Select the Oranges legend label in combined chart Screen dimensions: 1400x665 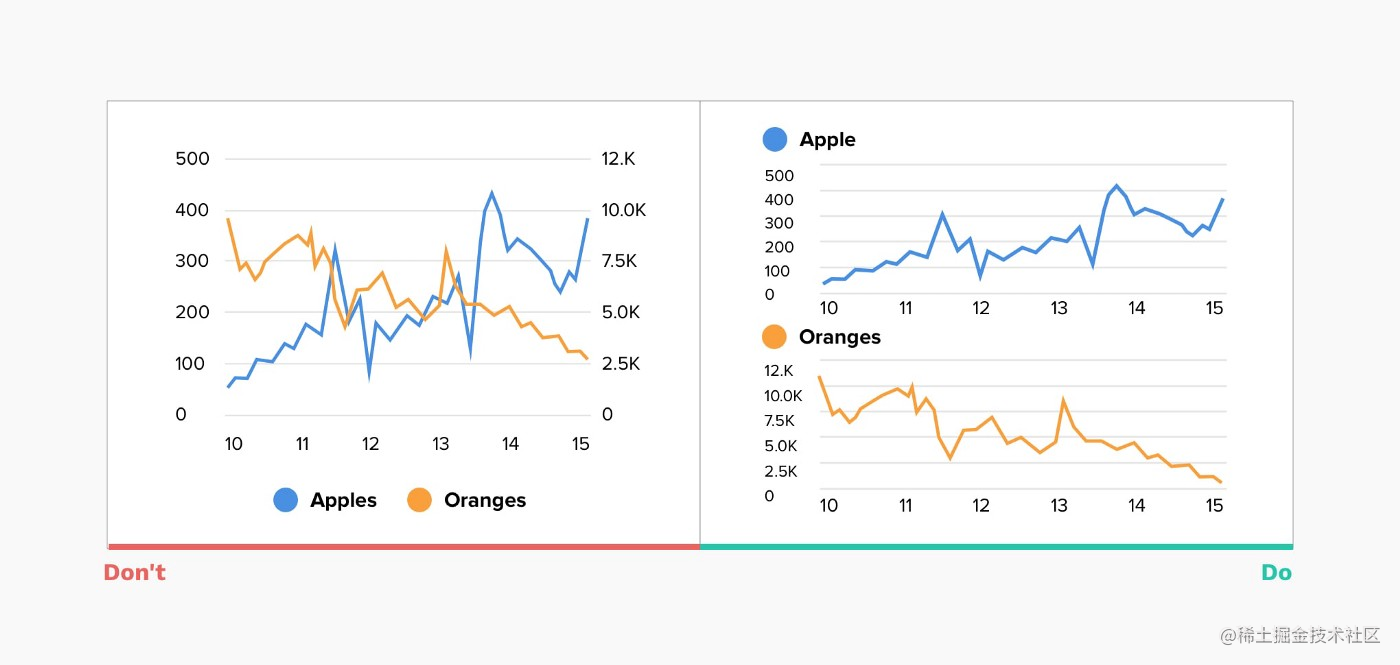click(x=484, y=500)
